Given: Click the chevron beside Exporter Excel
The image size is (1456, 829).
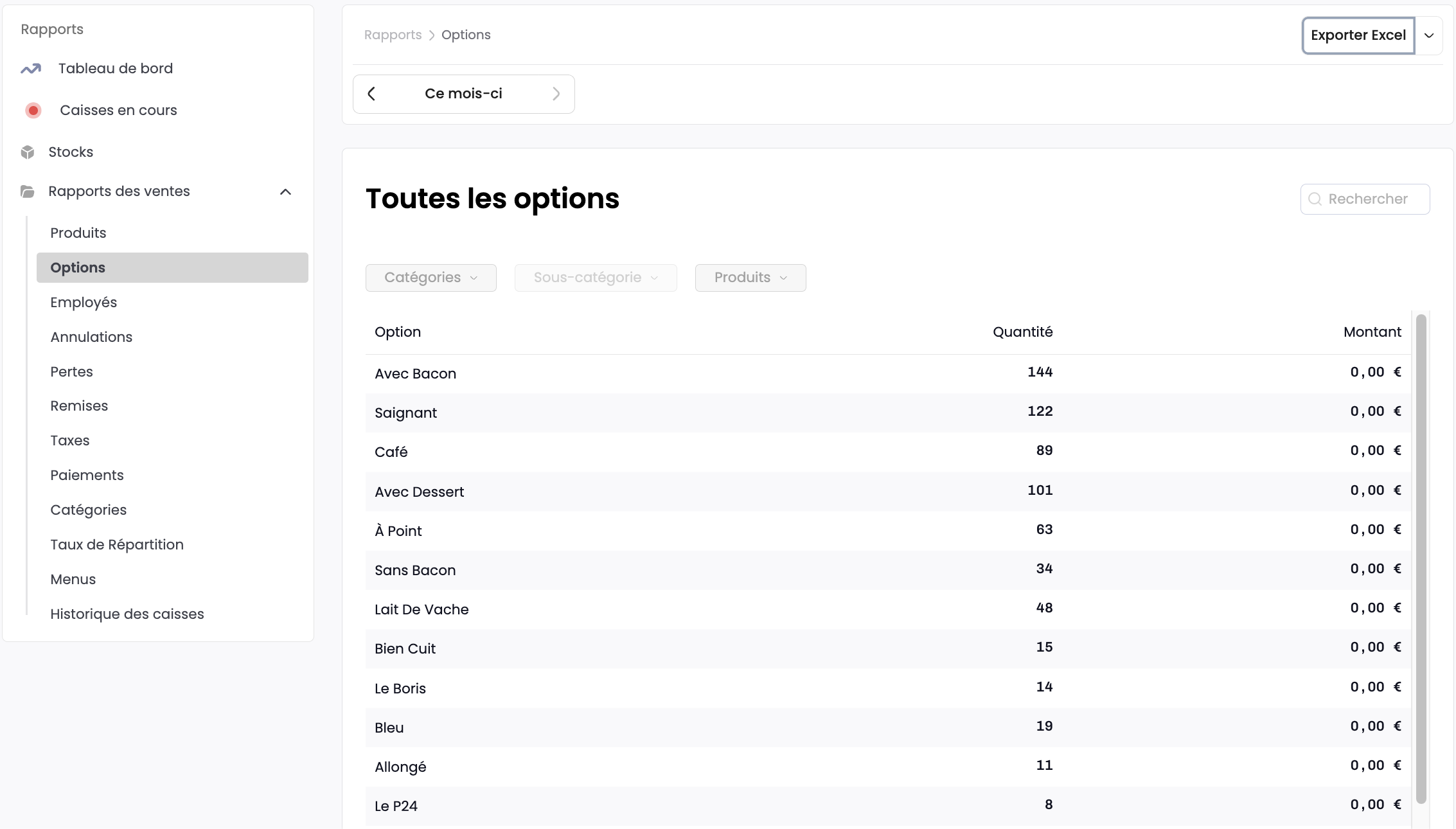Looking at the screenshot, I should click(x=1430, y=35).
